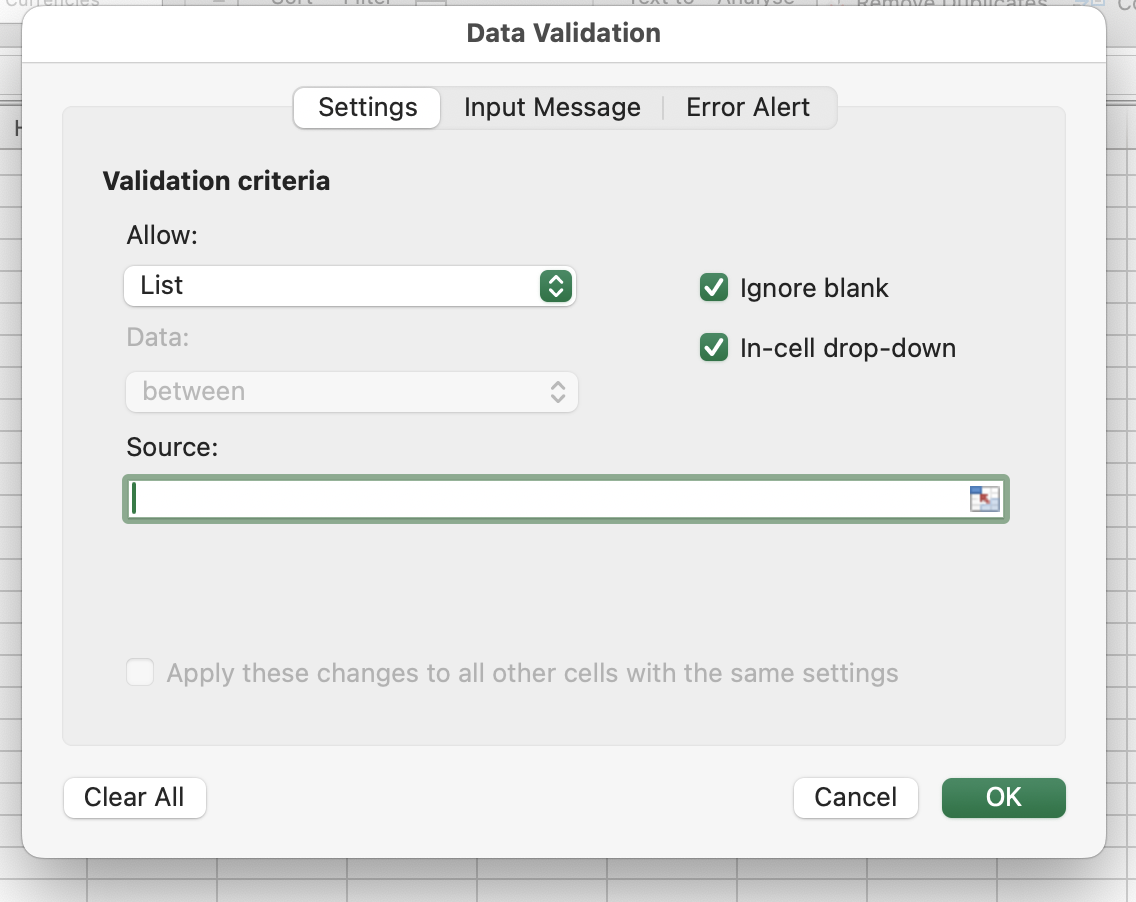This screenshot has width=1136, height=902.
Task: Click the grey arrows on the Data box
Action: click(x=558, y=392)
